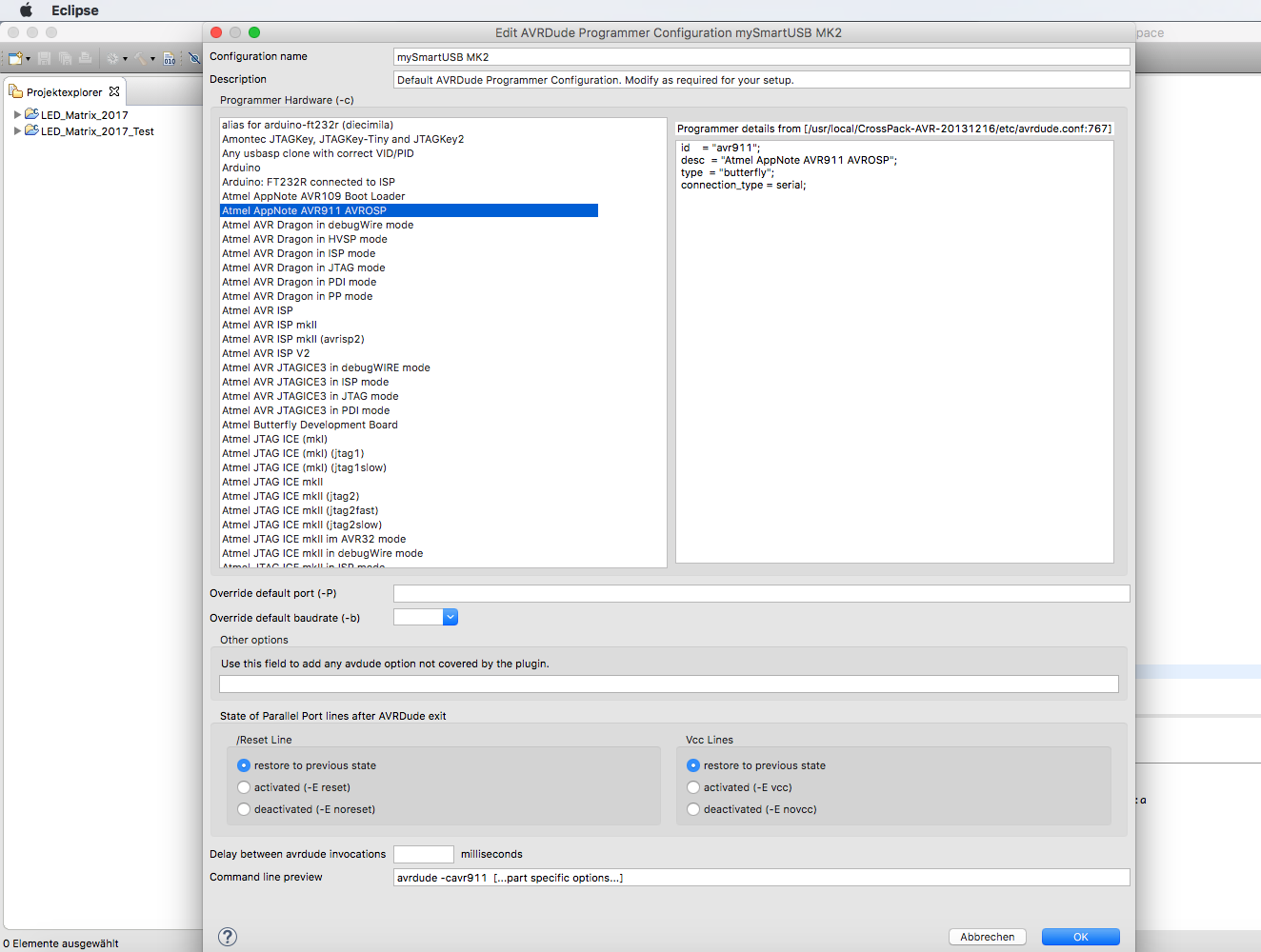Select 'Atmel AVR JTAGICE3 in debugWIRE mode'
This screenshot has height=952, width=1261.
click(326, 367)
